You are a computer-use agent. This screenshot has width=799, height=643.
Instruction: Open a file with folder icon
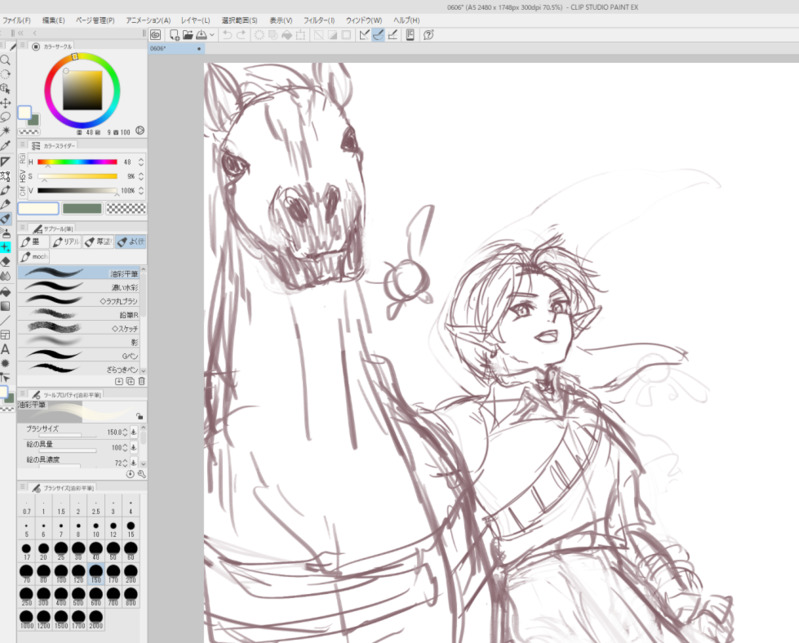(x=188, y=35)
